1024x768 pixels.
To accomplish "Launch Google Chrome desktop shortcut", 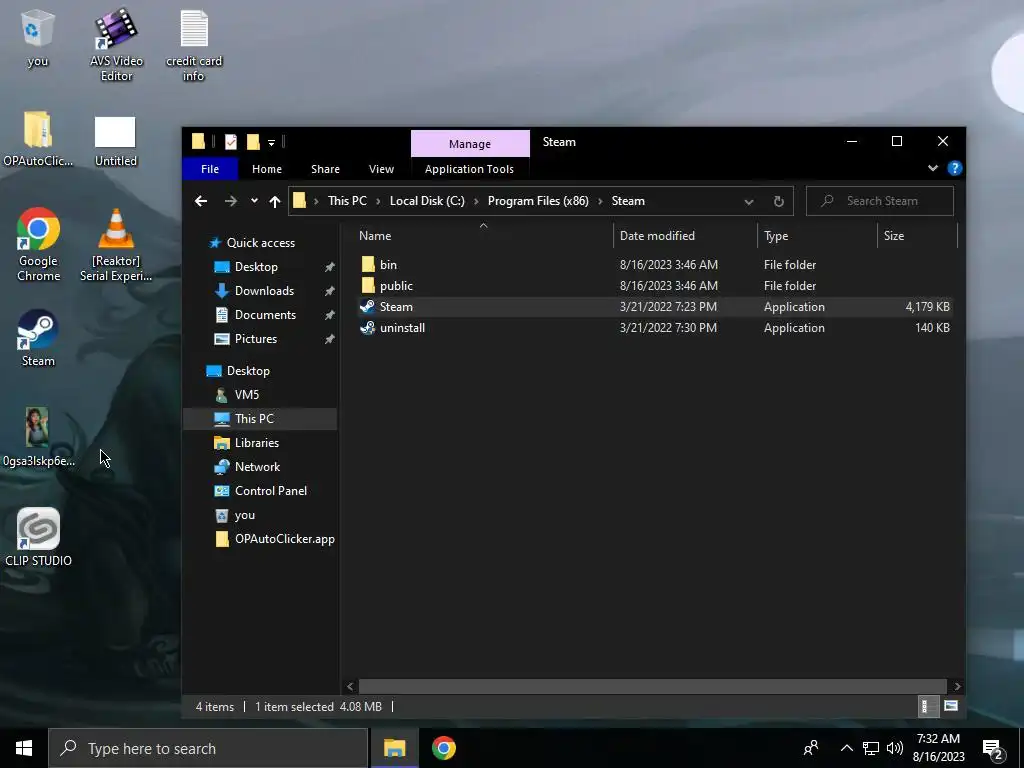I will (38, 244).
